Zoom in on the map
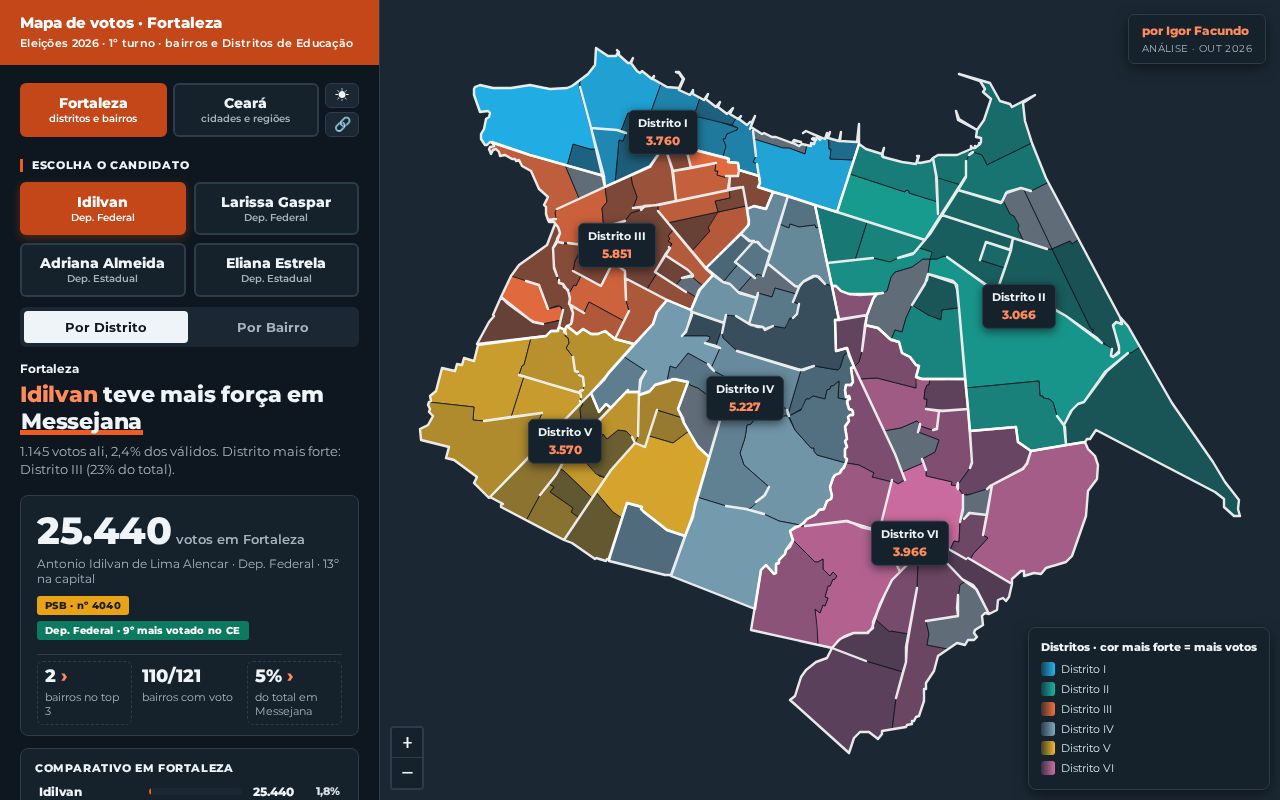 click(407, 743)
